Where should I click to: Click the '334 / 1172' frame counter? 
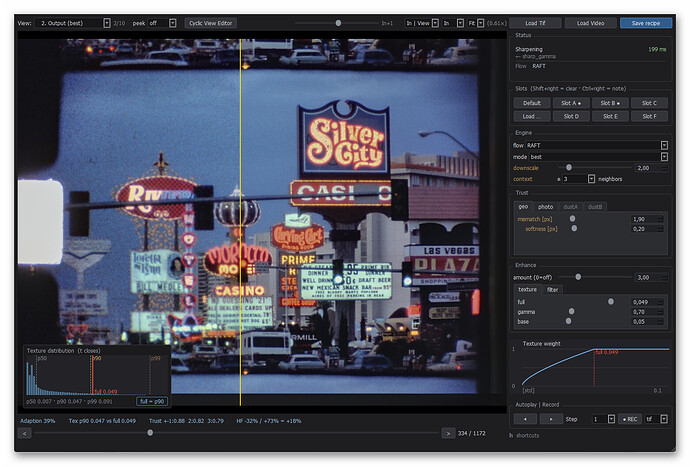471,434
